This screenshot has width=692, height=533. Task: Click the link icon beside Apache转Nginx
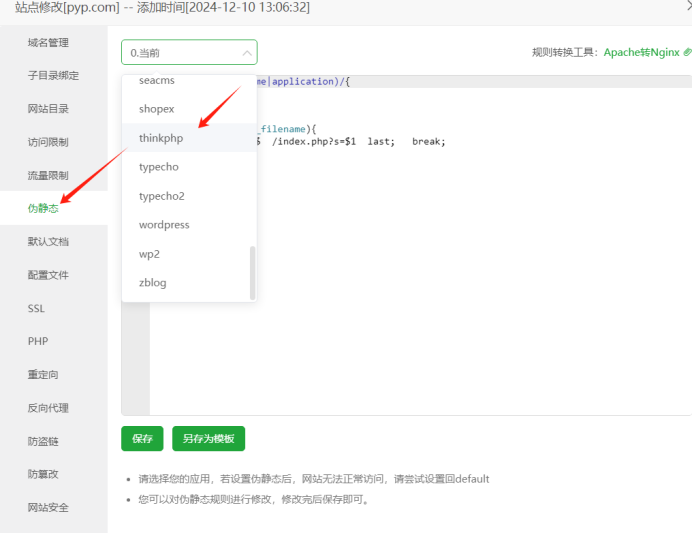pyautogui.click(x=687, y=53)
